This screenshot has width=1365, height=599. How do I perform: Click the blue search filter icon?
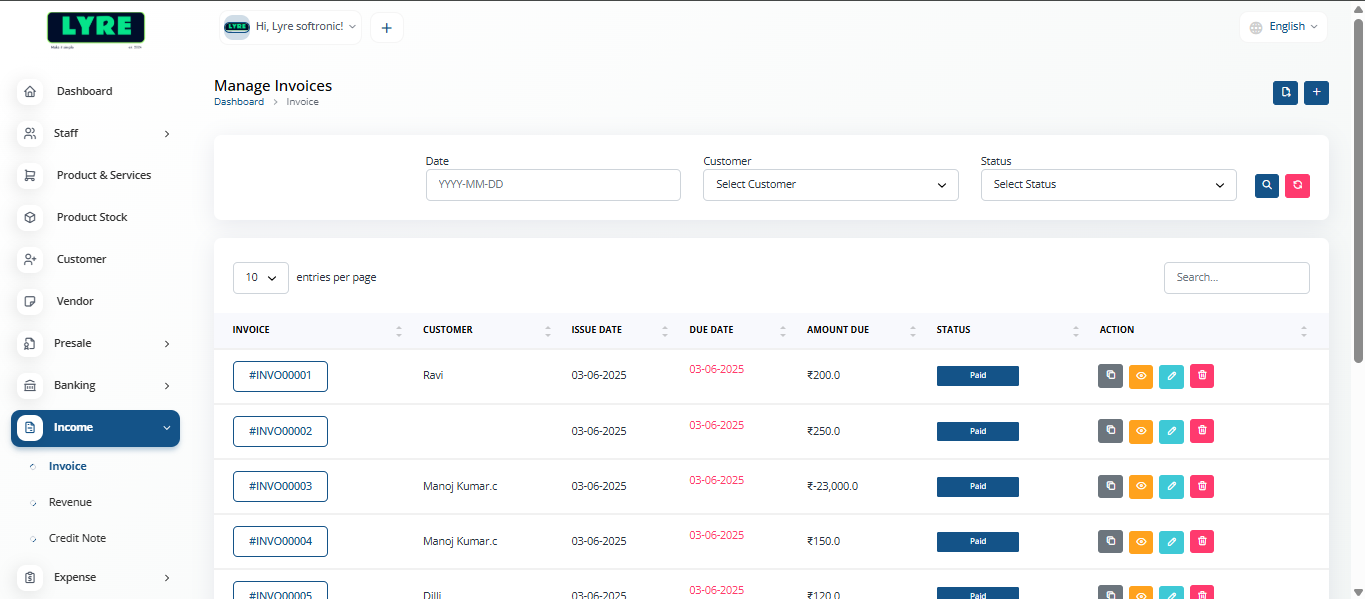tap(1267, 185)
